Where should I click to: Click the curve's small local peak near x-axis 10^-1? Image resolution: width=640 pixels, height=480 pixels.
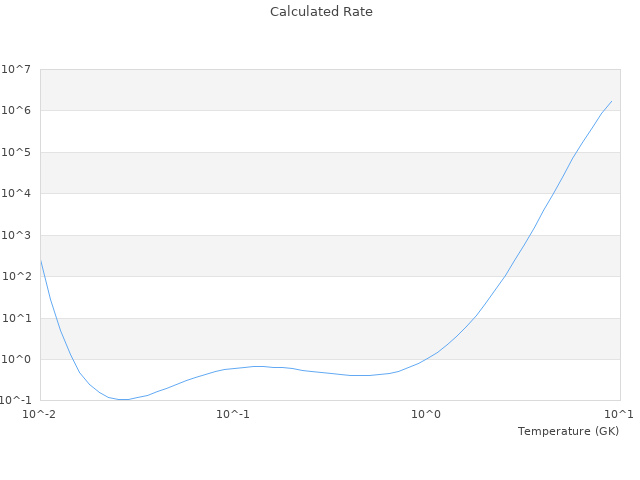pyautogui.click(x=258, y=366)
